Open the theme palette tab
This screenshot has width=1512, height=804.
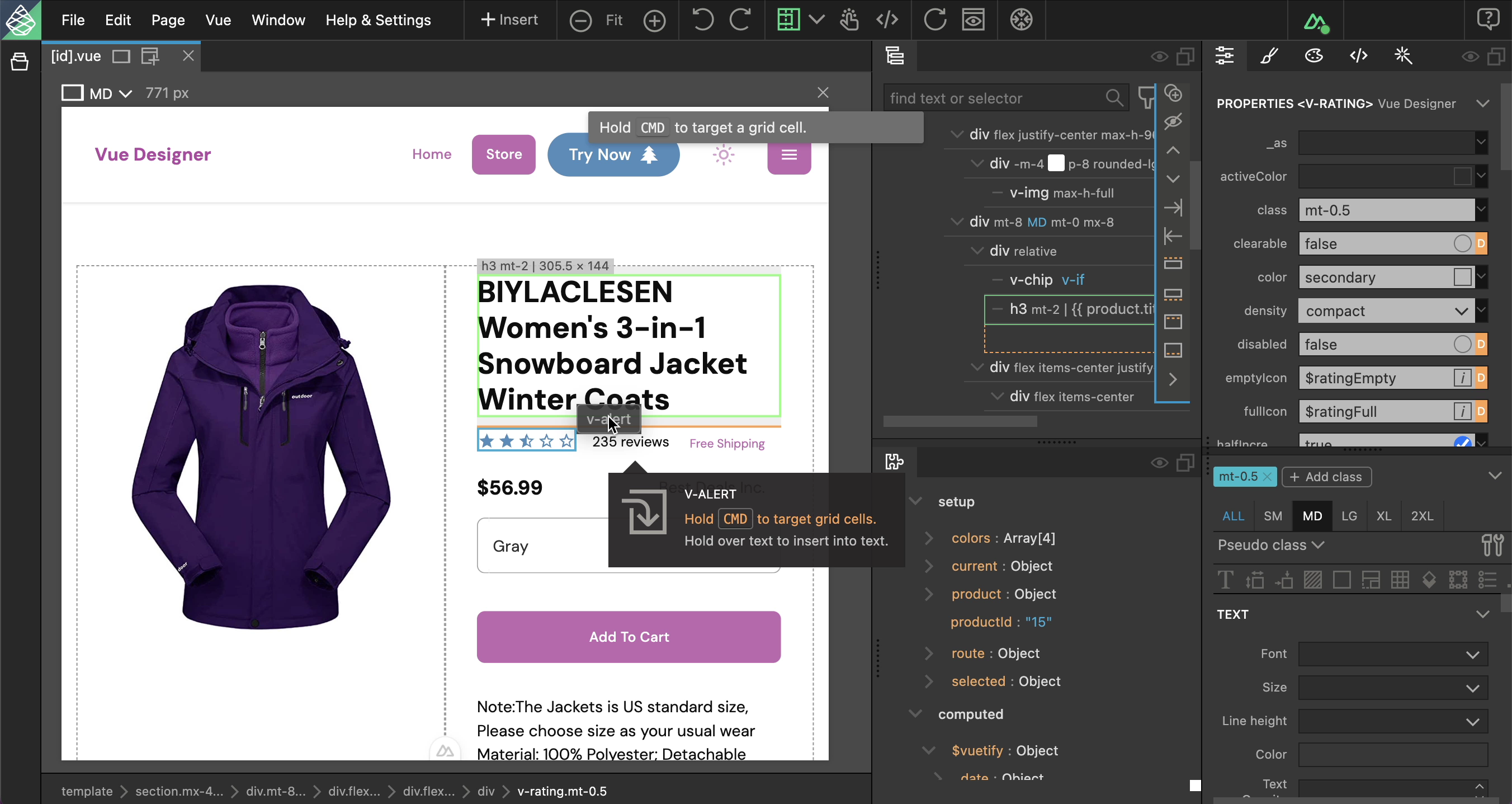(1313, 55)
